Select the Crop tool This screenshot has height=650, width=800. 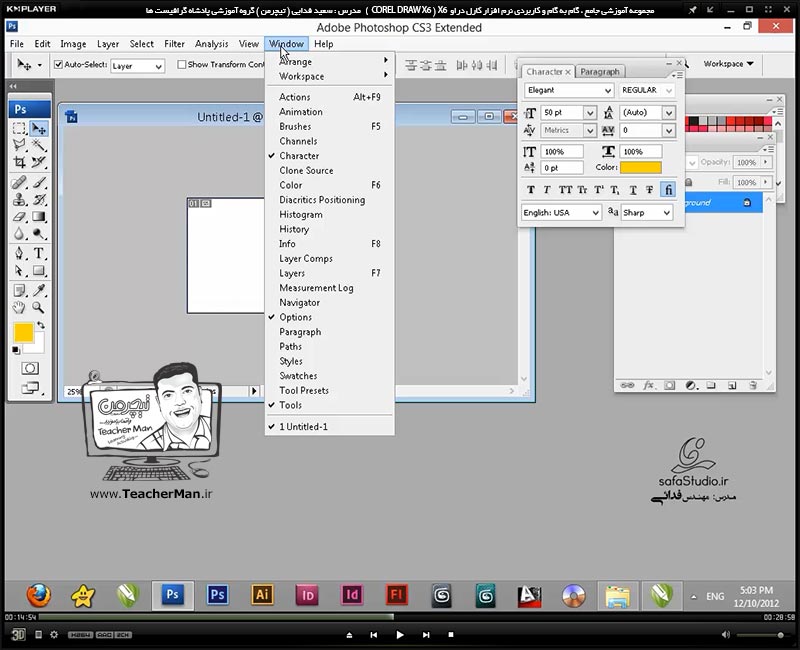(19, 162)
